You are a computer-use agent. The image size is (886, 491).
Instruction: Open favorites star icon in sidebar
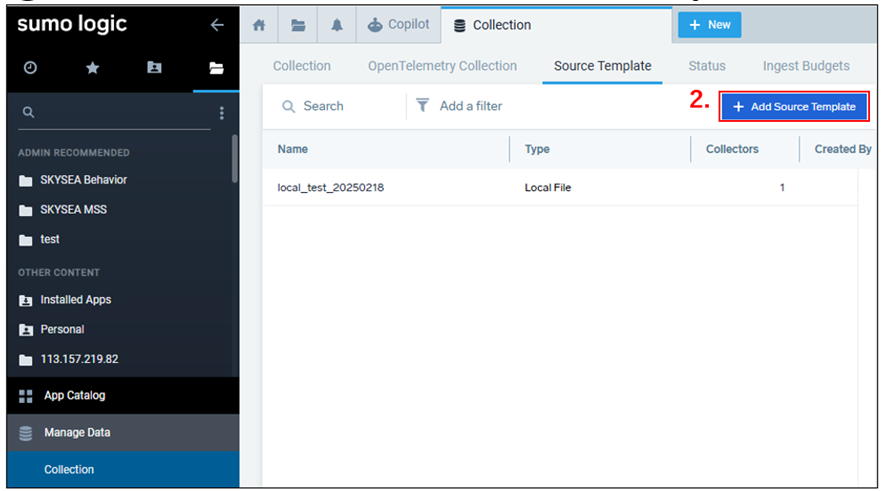93,68
